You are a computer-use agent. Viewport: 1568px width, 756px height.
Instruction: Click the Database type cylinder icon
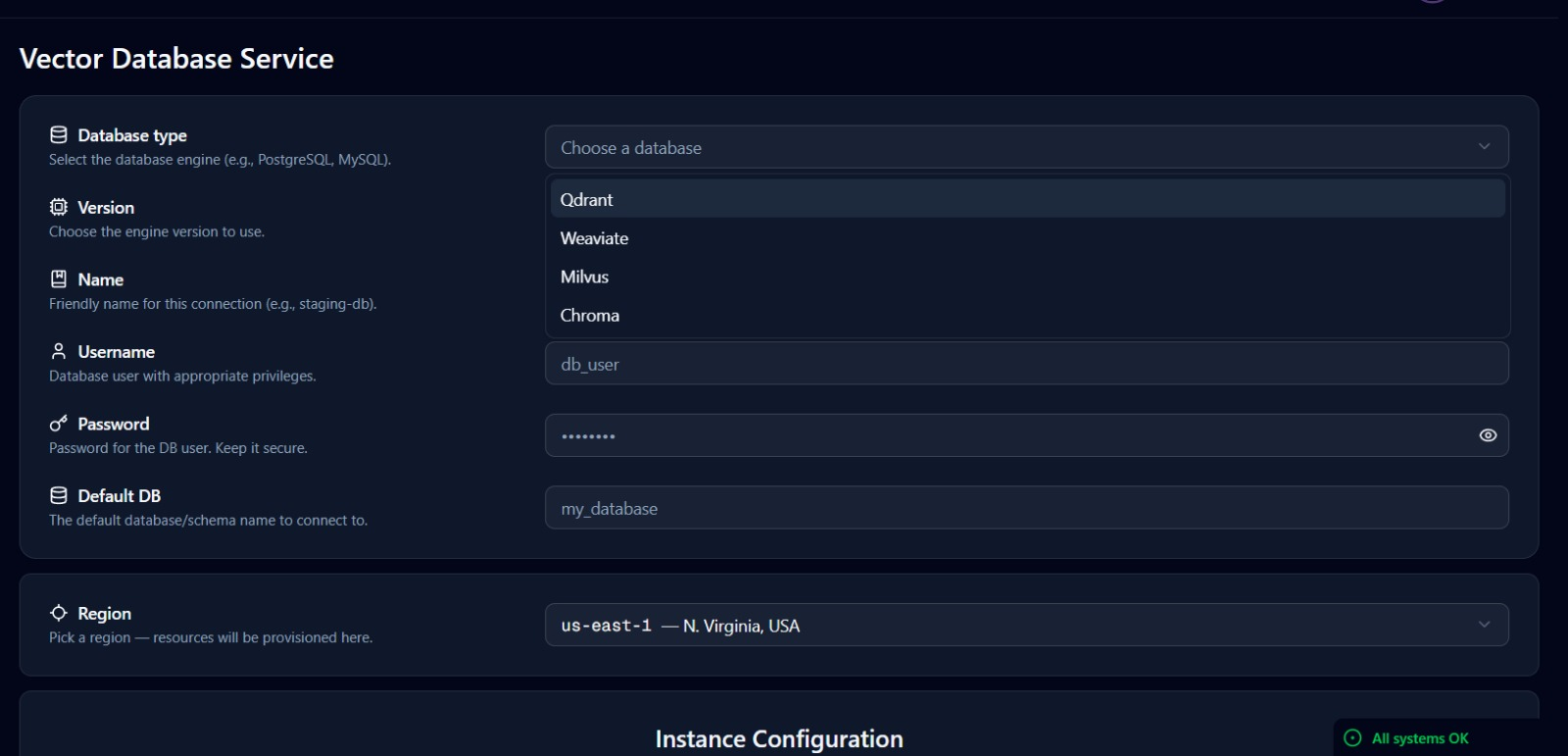point(59,135)
